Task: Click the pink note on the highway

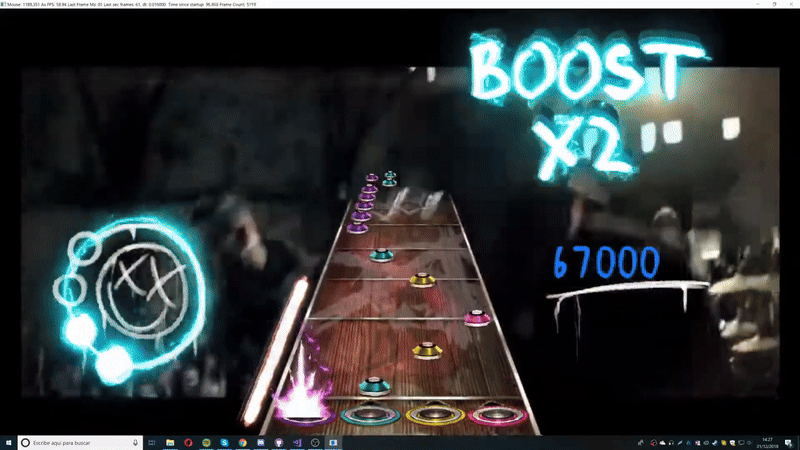Action: tap(477, 318)
